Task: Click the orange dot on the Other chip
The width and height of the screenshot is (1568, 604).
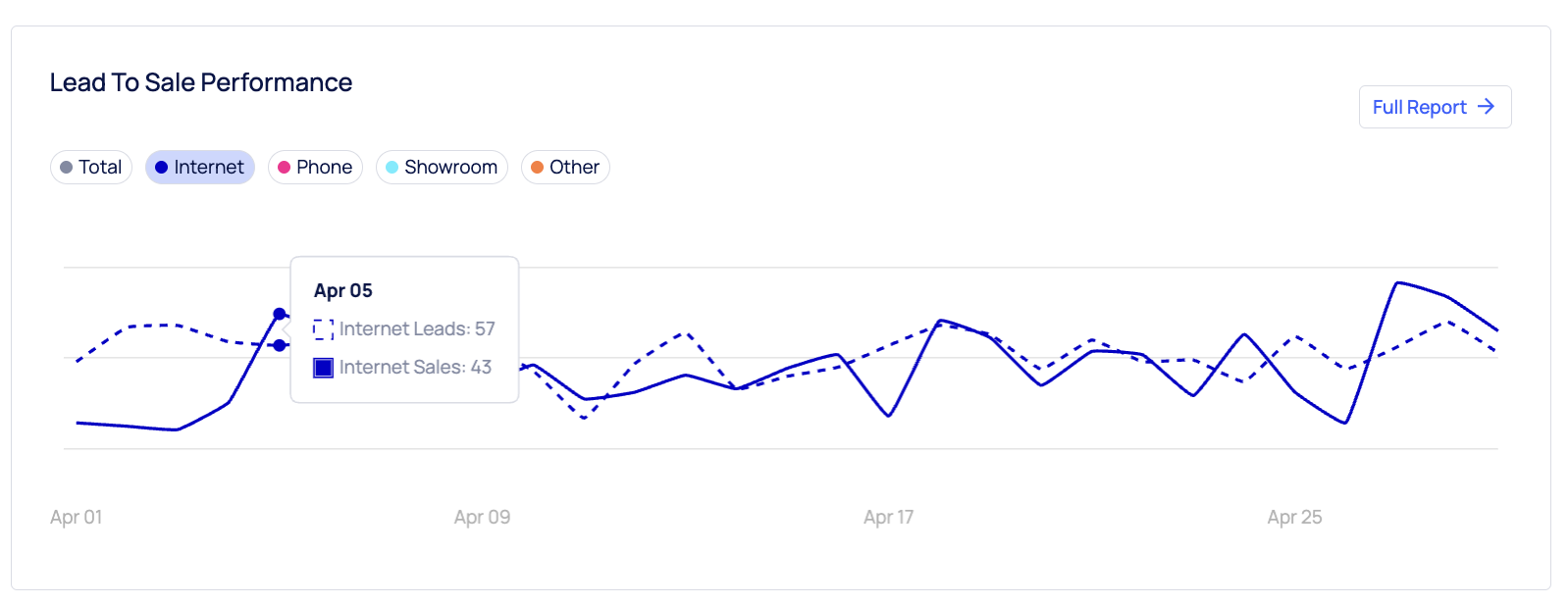Action: point(538,167)
